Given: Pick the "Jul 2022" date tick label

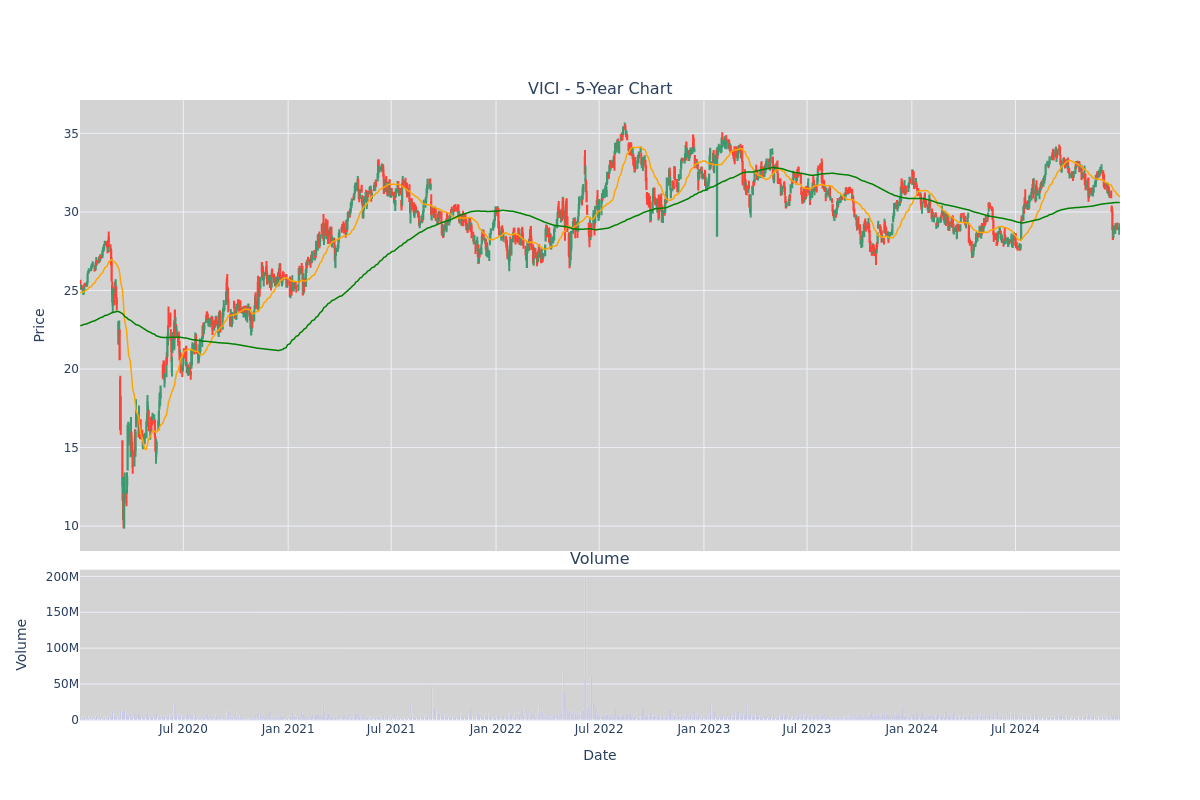Looking at the screenshot, I should point(599,729).
